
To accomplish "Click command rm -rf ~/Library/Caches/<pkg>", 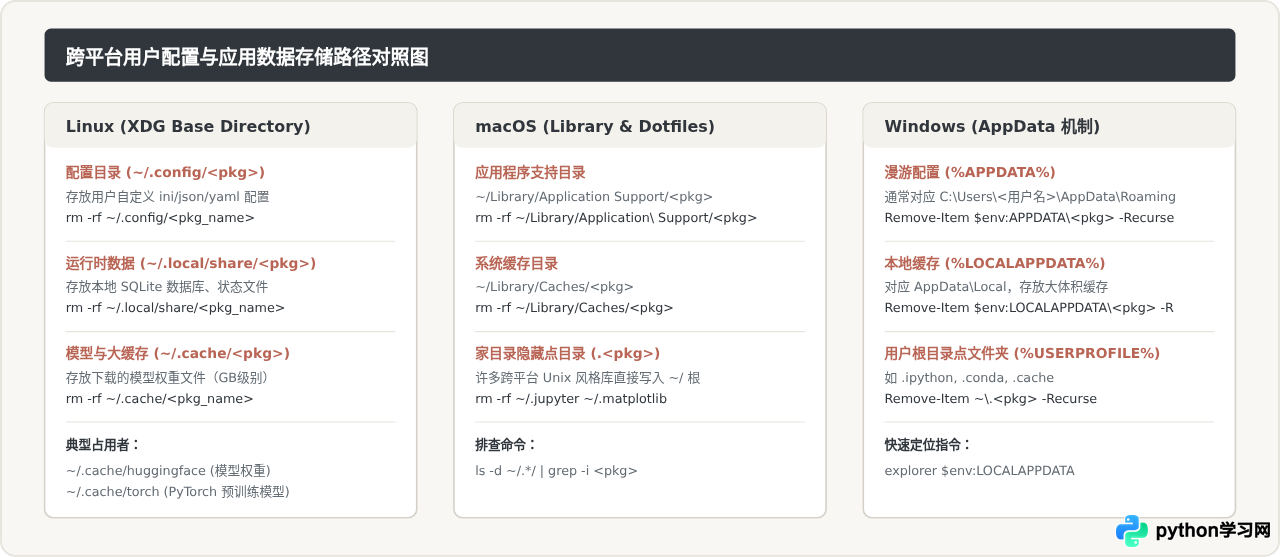I will tap(574, 307).
